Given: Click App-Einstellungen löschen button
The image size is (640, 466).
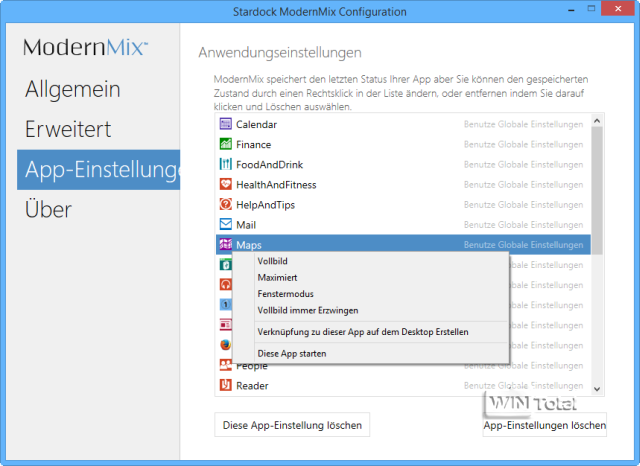Looking at the screenshot, I should 544,425.
